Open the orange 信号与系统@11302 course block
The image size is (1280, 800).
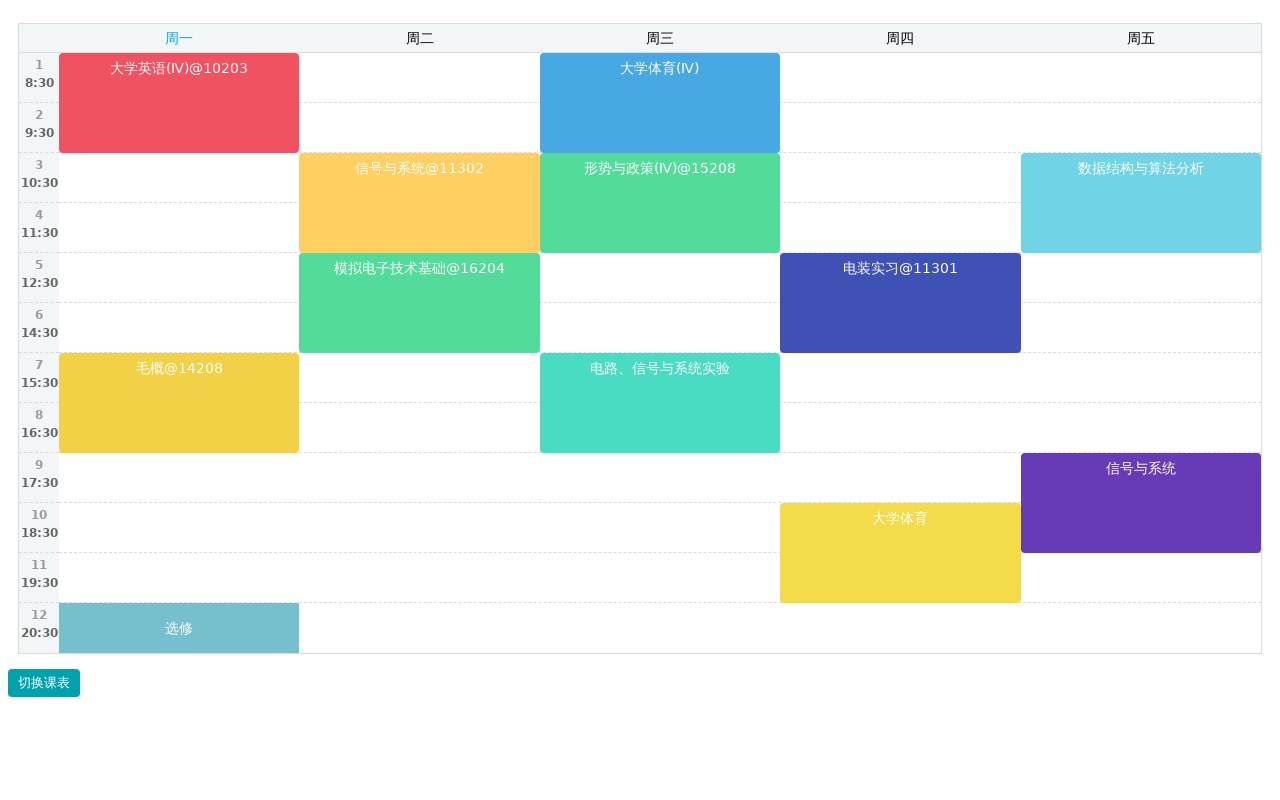[420, 203]
